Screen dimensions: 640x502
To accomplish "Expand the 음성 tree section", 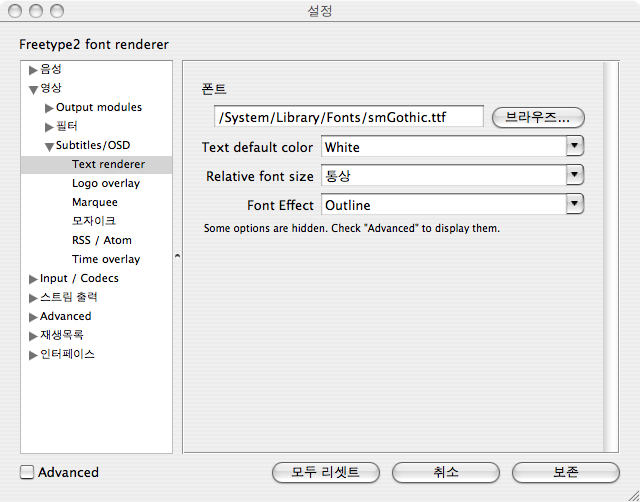I will [x=33, y=70].
